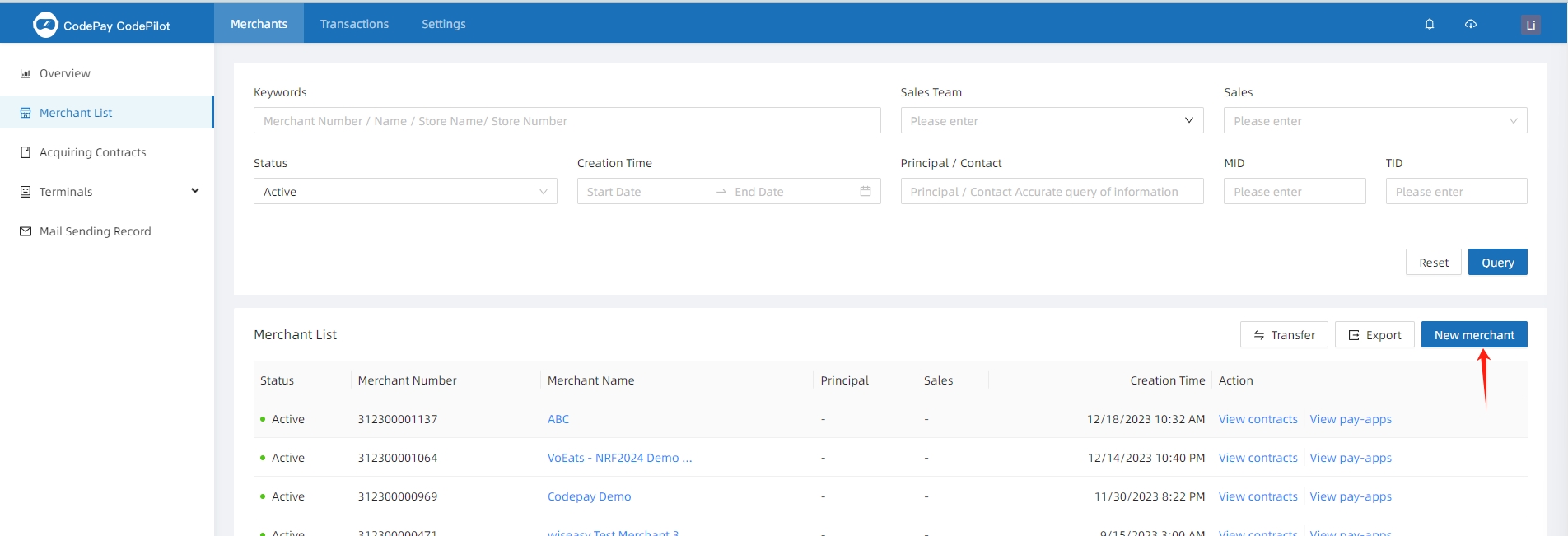
Task: Focus the MID input field
Action: (1295, 191)
